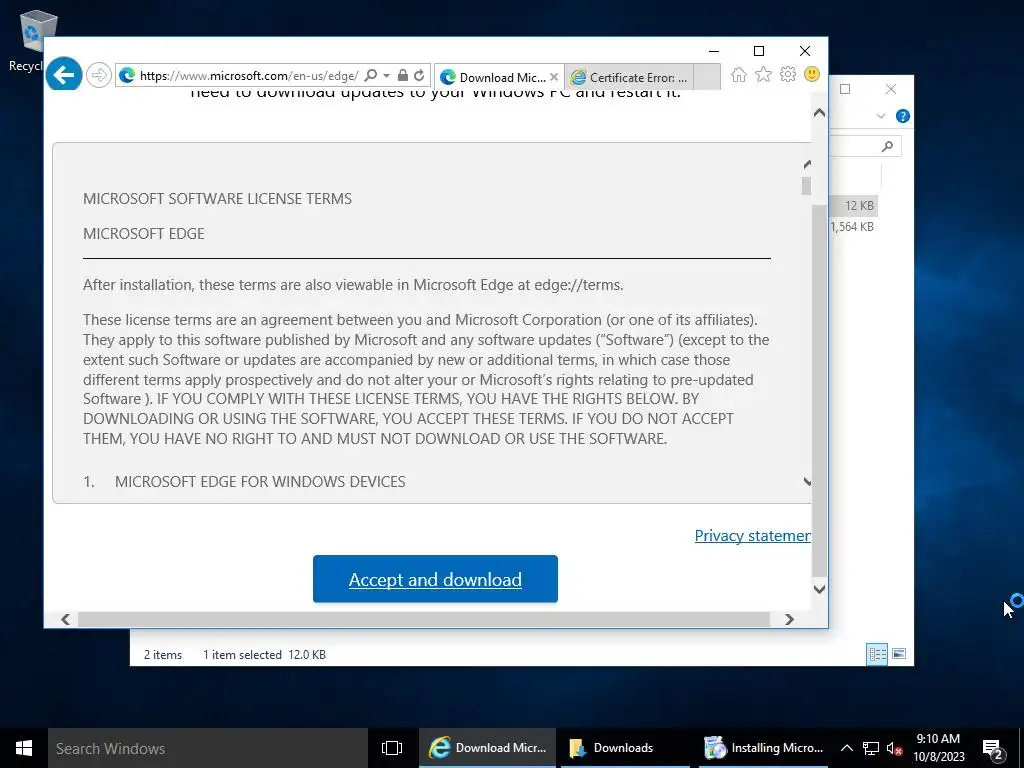The image size is (1024, 768).
Task: Click the horizontal scrollbar left arrow
Action: [x=65, y=619]
